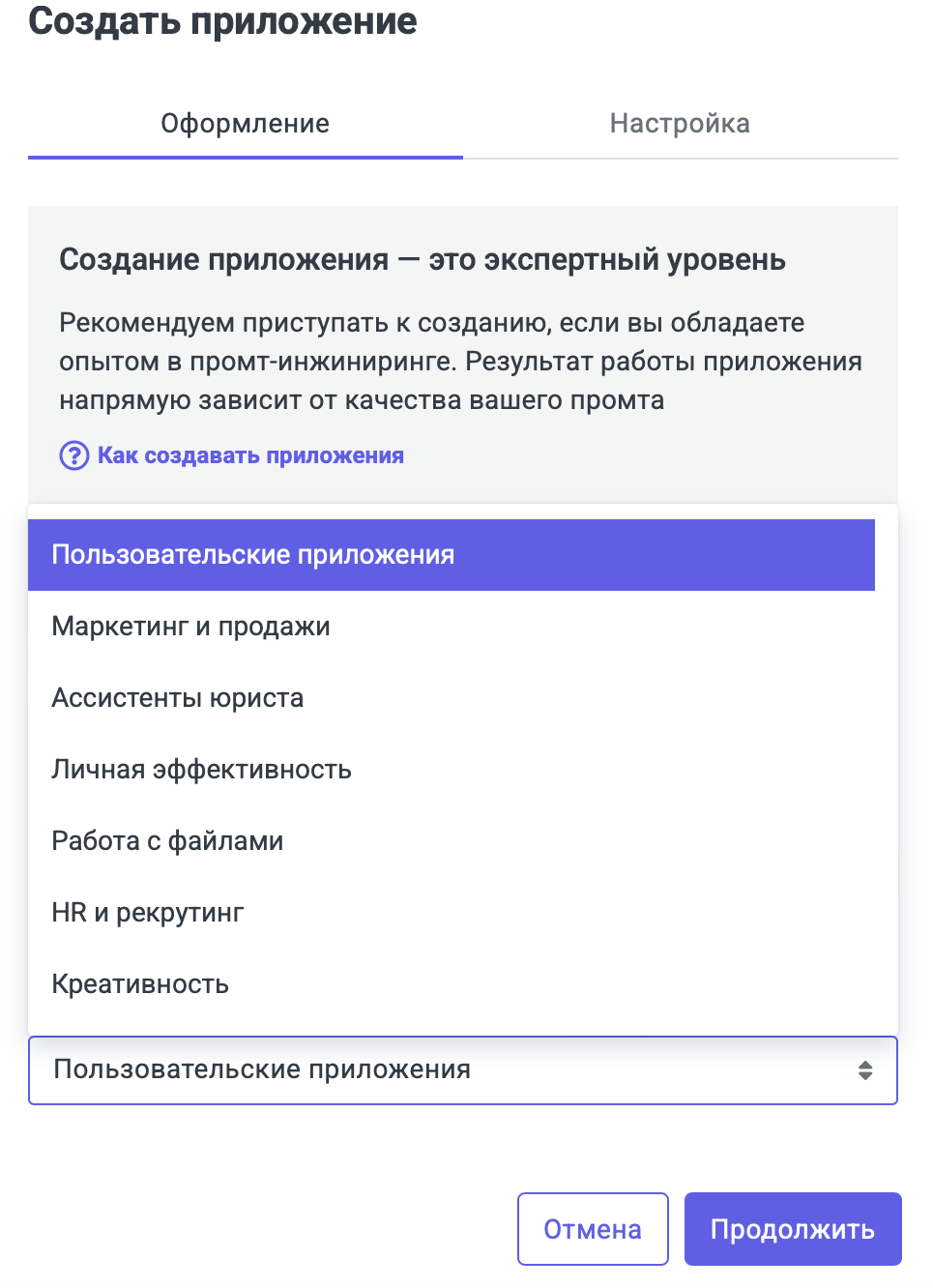933x1288 pixels.
Task: Click the purple underline beneath Оформление tab
Action: pyautogui.click(x=245, y=157)
